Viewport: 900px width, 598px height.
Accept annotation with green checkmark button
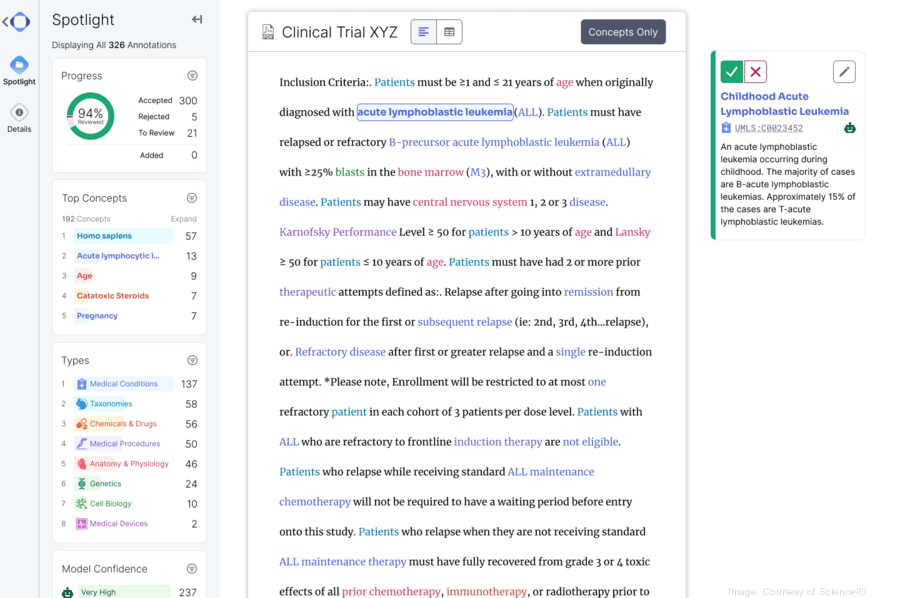tap(732, 71)
